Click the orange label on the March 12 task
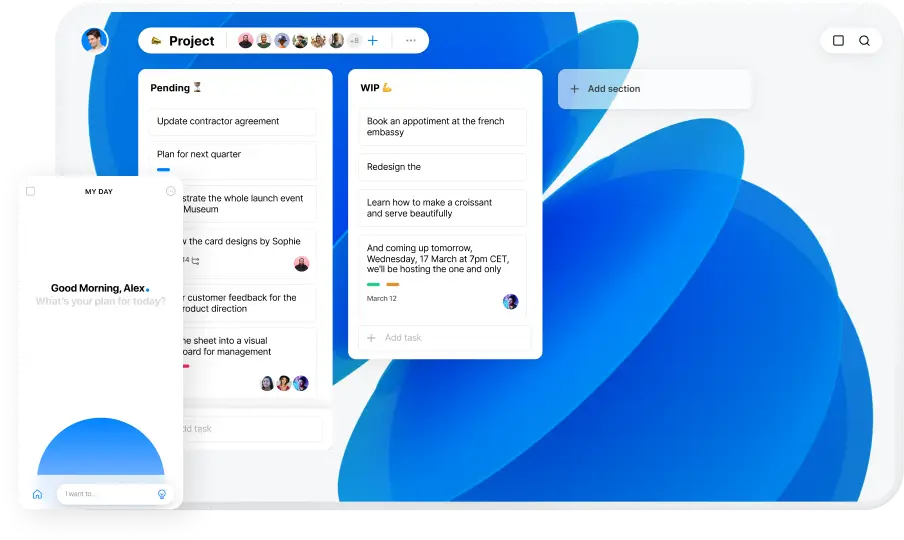 click(x=393, y=284)
